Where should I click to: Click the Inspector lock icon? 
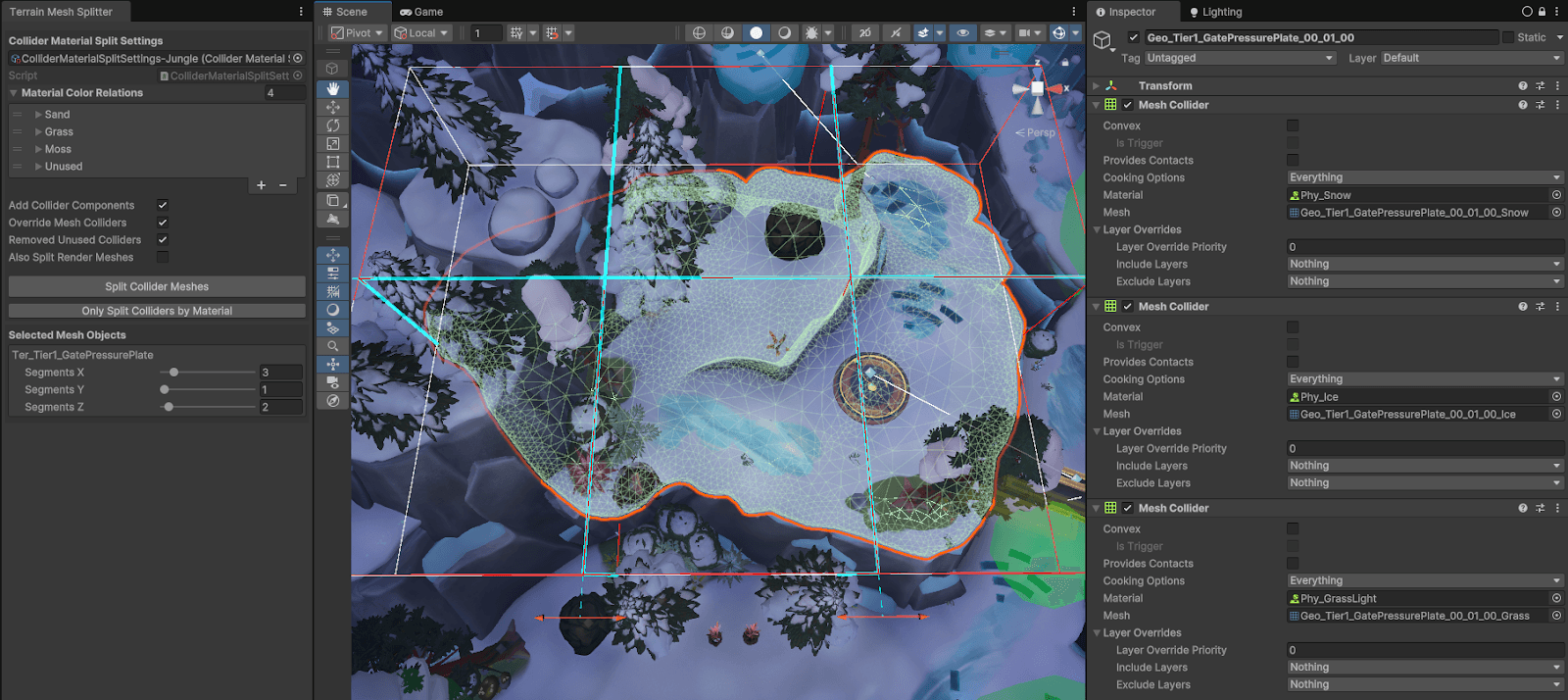point(1542,12)
